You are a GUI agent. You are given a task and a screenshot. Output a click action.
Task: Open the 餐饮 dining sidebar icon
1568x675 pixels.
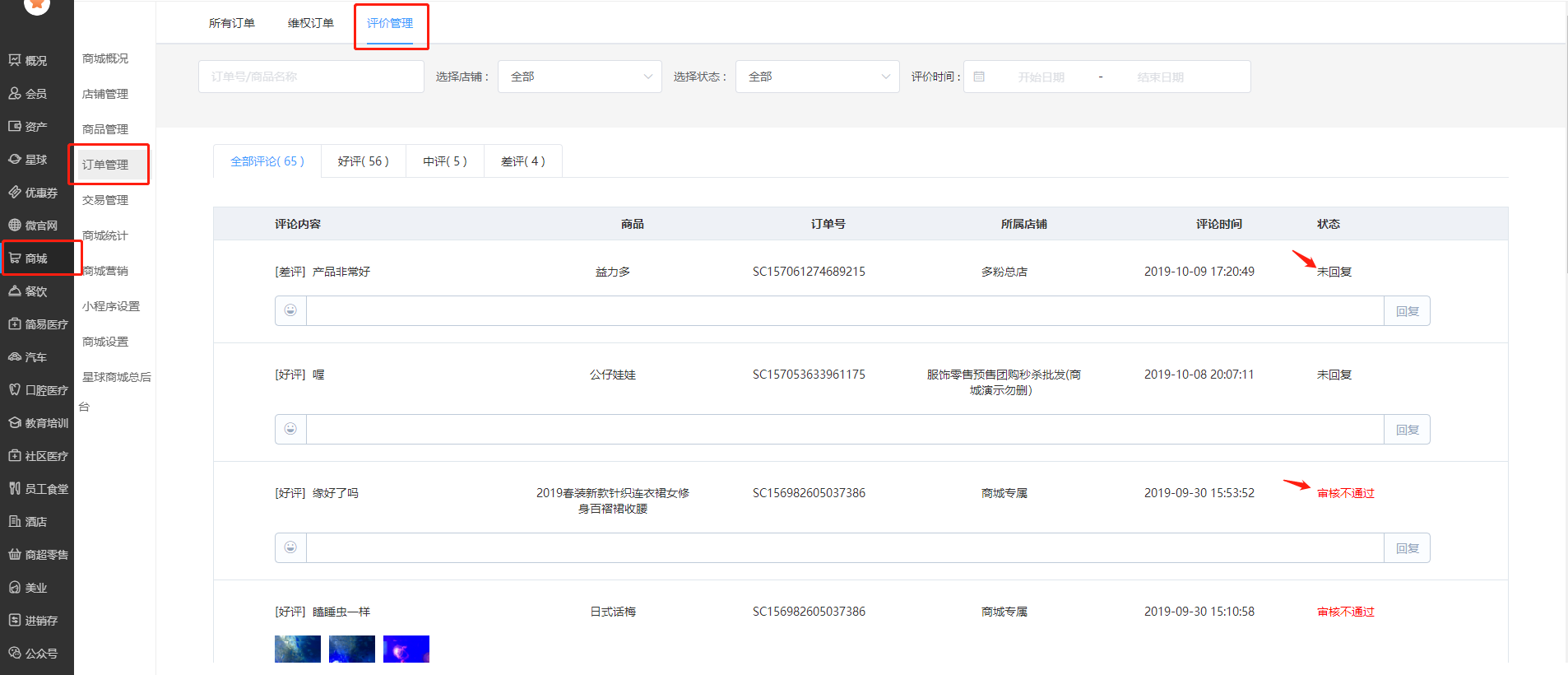tap(15, 291)
